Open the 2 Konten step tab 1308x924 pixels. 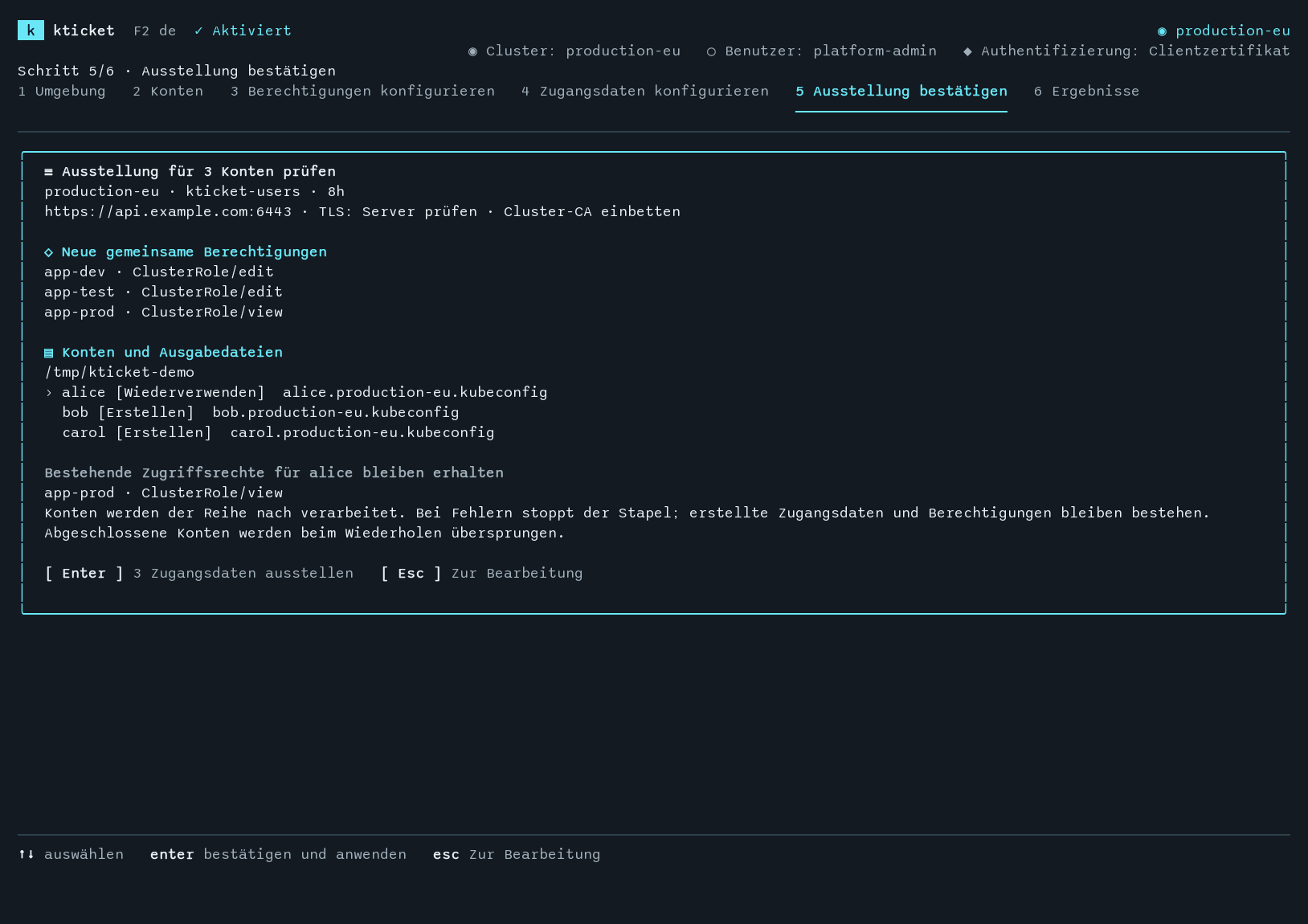coord(168,91)
